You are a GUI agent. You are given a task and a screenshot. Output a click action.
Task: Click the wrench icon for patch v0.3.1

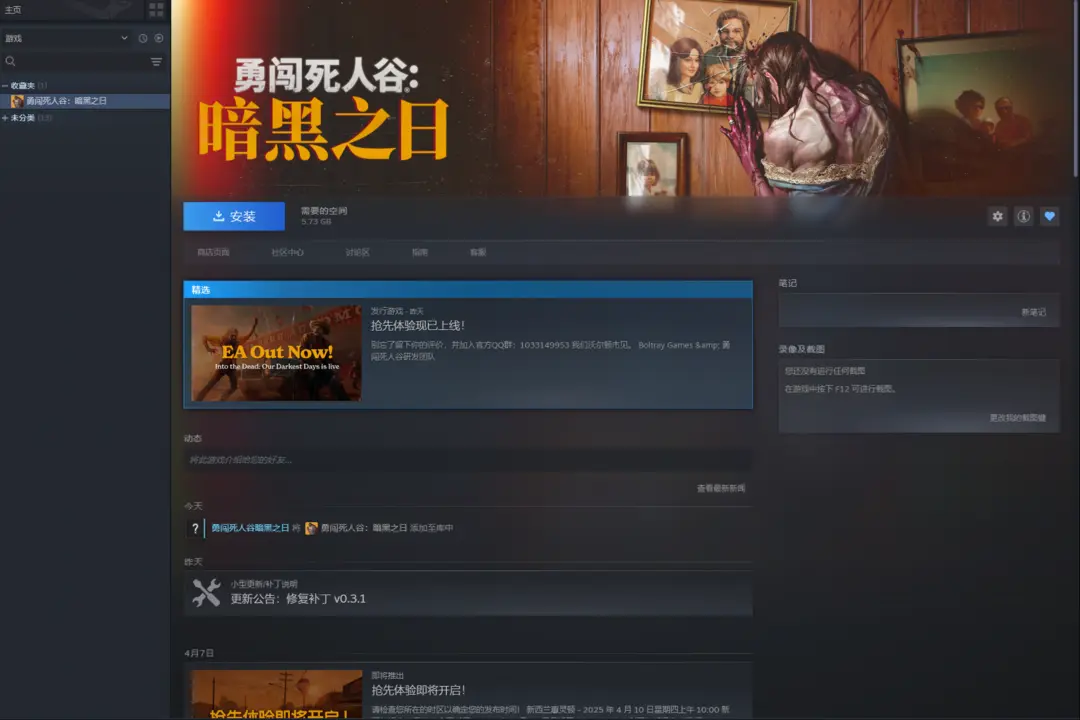click(206, 593)
